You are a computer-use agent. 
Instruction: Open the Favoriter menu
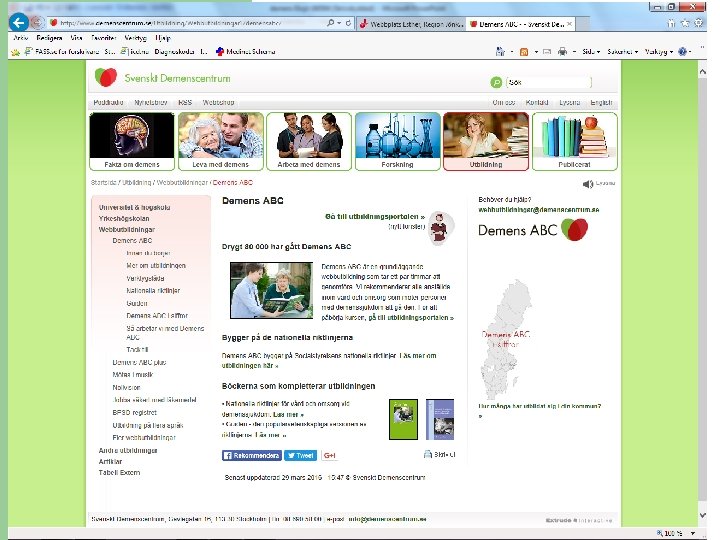coord(103,38)
